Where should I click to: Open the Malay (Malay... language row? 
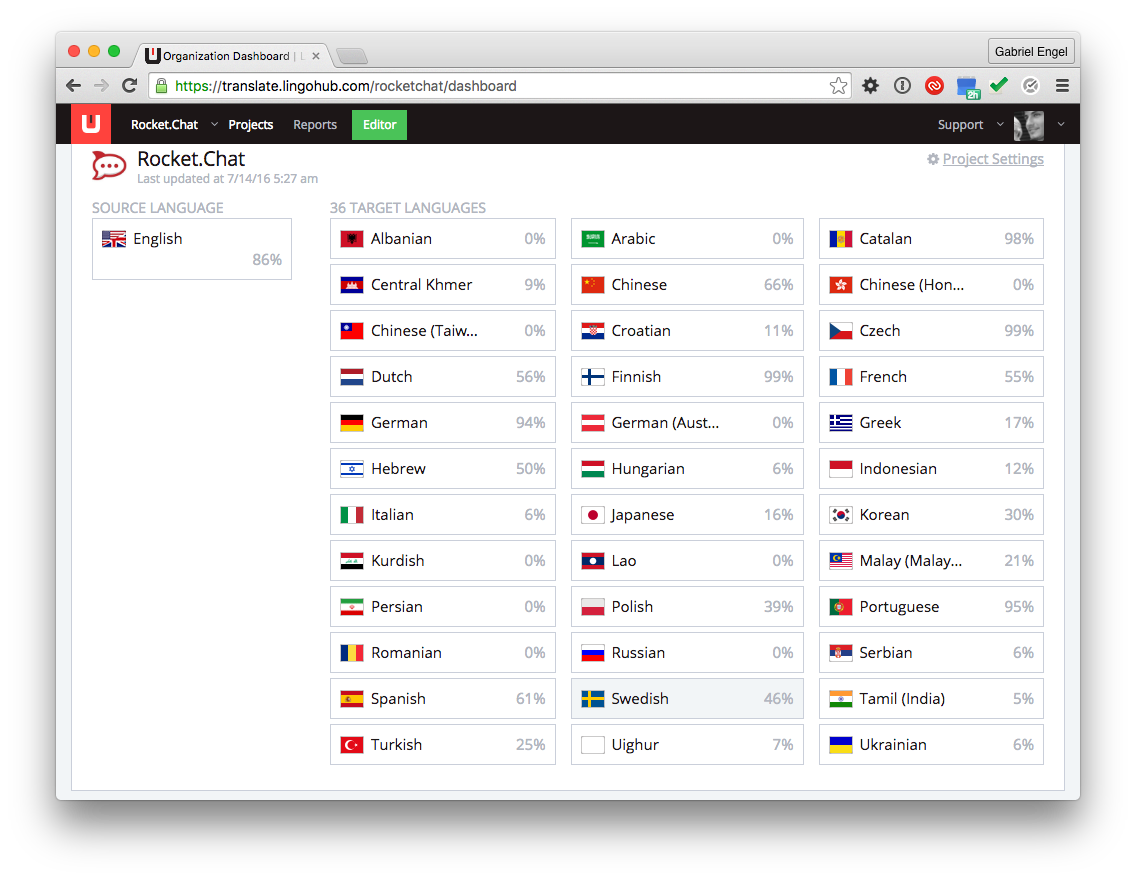(931, 561)
